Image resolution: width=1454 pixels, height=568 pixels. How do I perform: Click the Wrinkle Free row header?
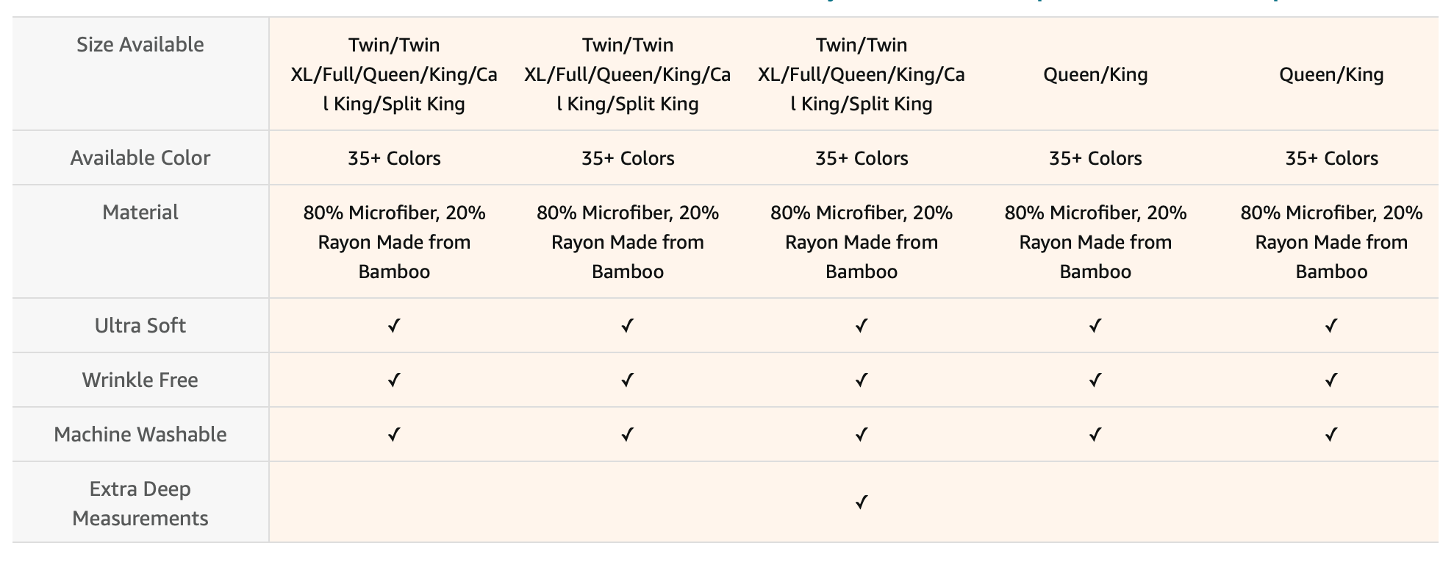[140, 380]
